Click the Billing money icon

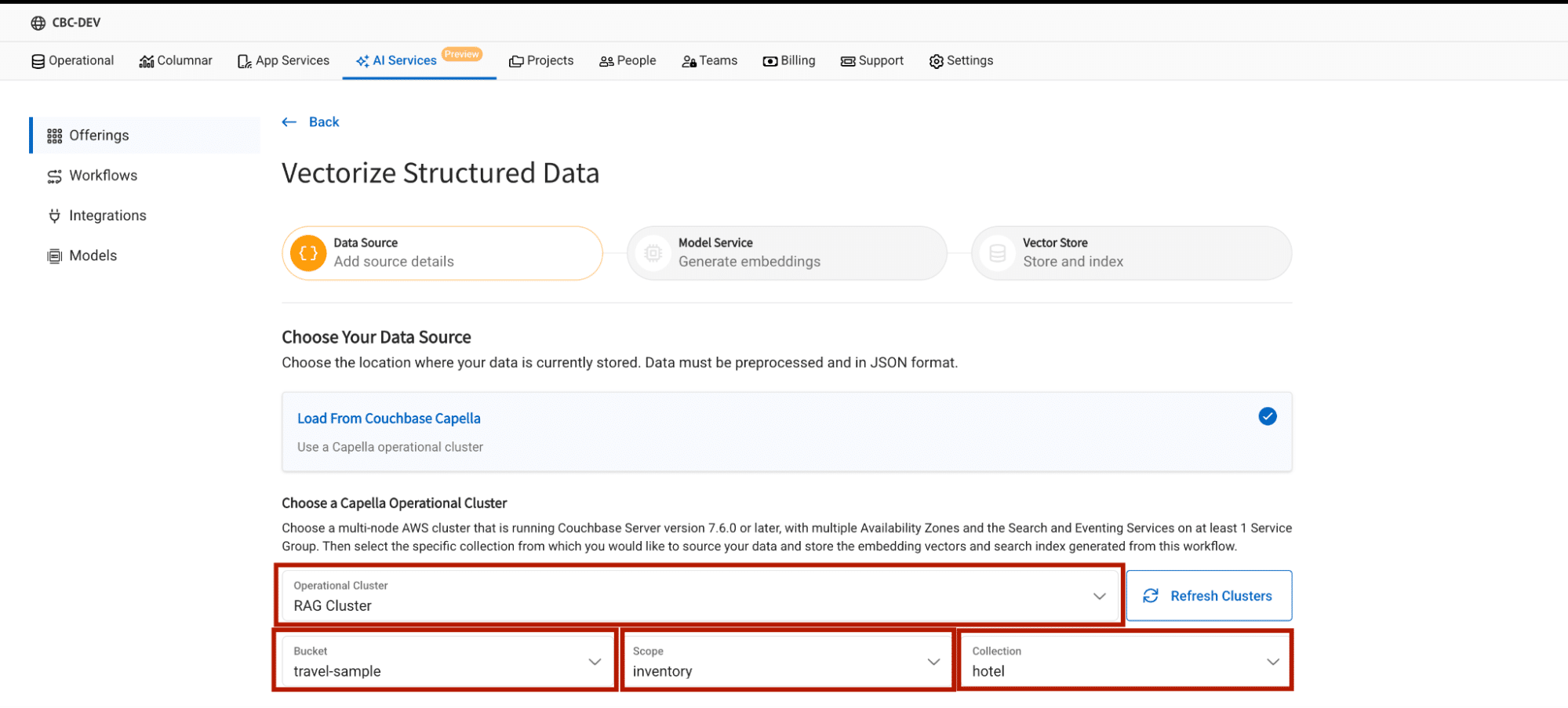770,61
